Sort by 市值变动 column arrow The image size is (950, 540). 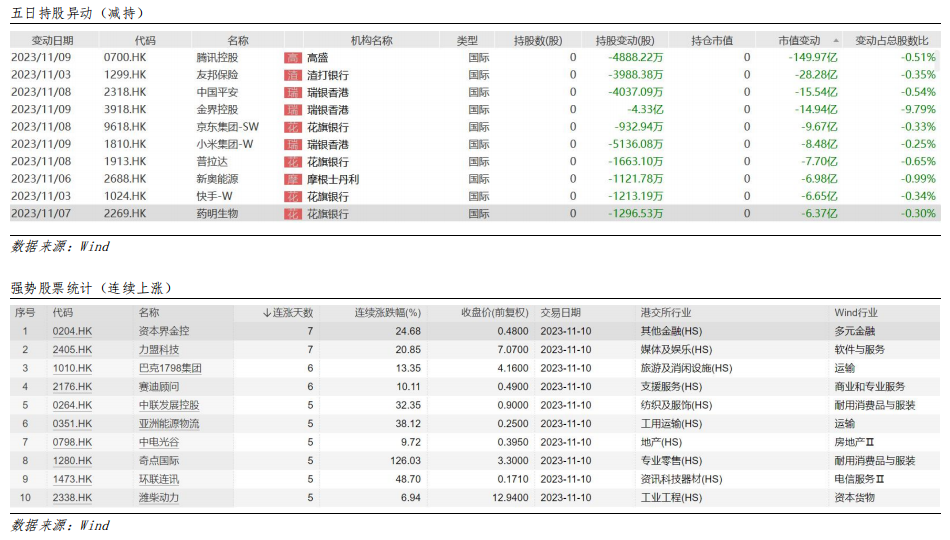pos(836,41)
